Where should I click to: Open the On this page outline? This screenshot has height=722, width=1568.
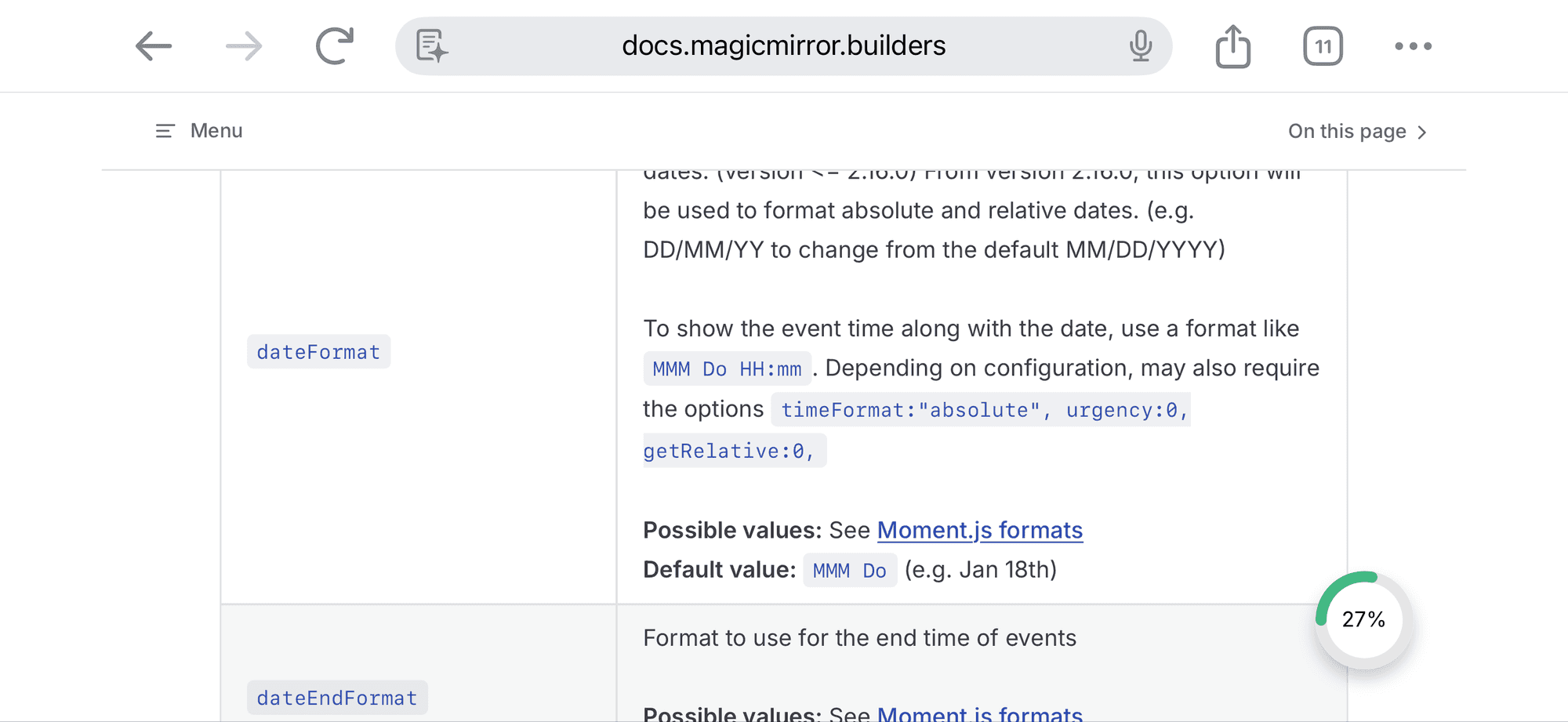(x=1346, y=132)
